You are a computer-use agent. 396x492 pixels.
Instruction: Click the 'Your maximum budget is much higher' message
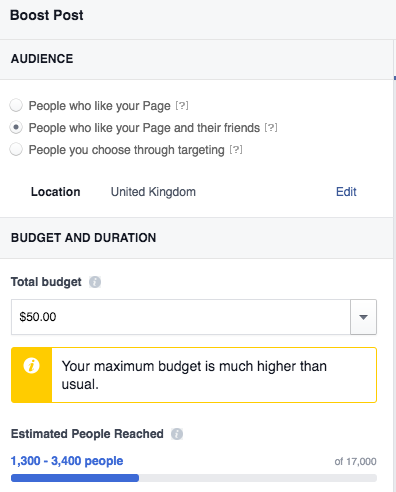click(194, 375)
